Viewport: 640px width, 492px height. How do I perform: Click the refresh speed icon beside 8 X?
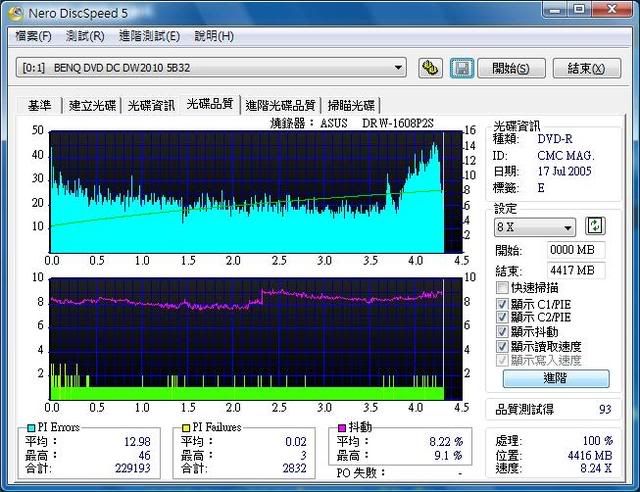(x=595, y=226)
